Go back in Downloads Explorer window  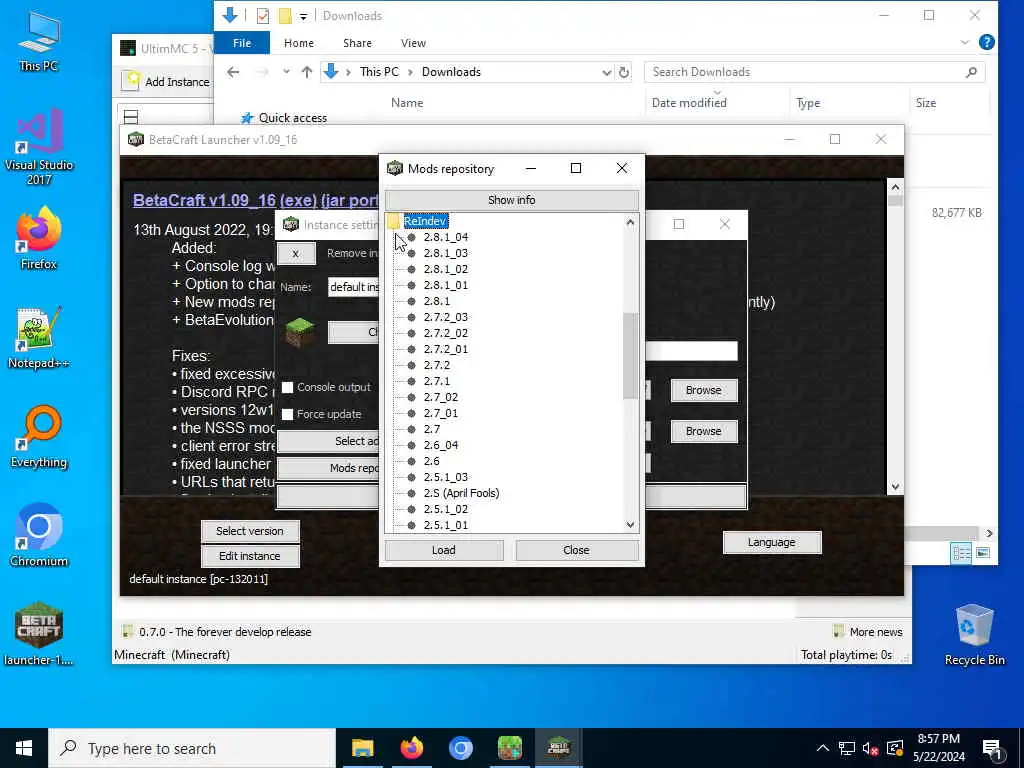point(233,72)
